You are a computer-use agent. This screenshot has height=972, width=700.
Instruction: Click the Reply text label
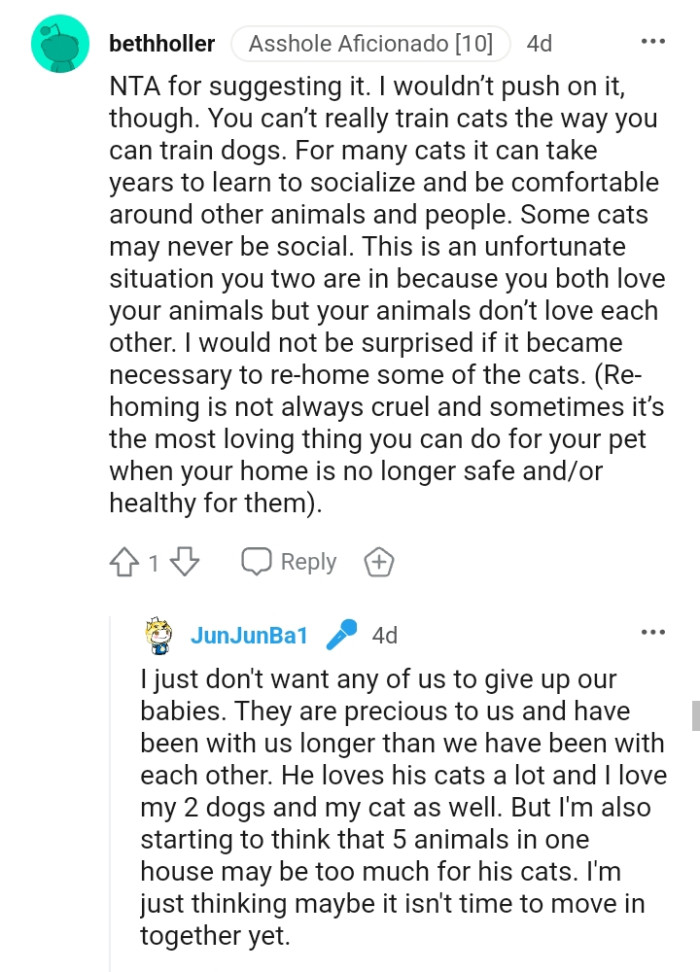point(308,562)
